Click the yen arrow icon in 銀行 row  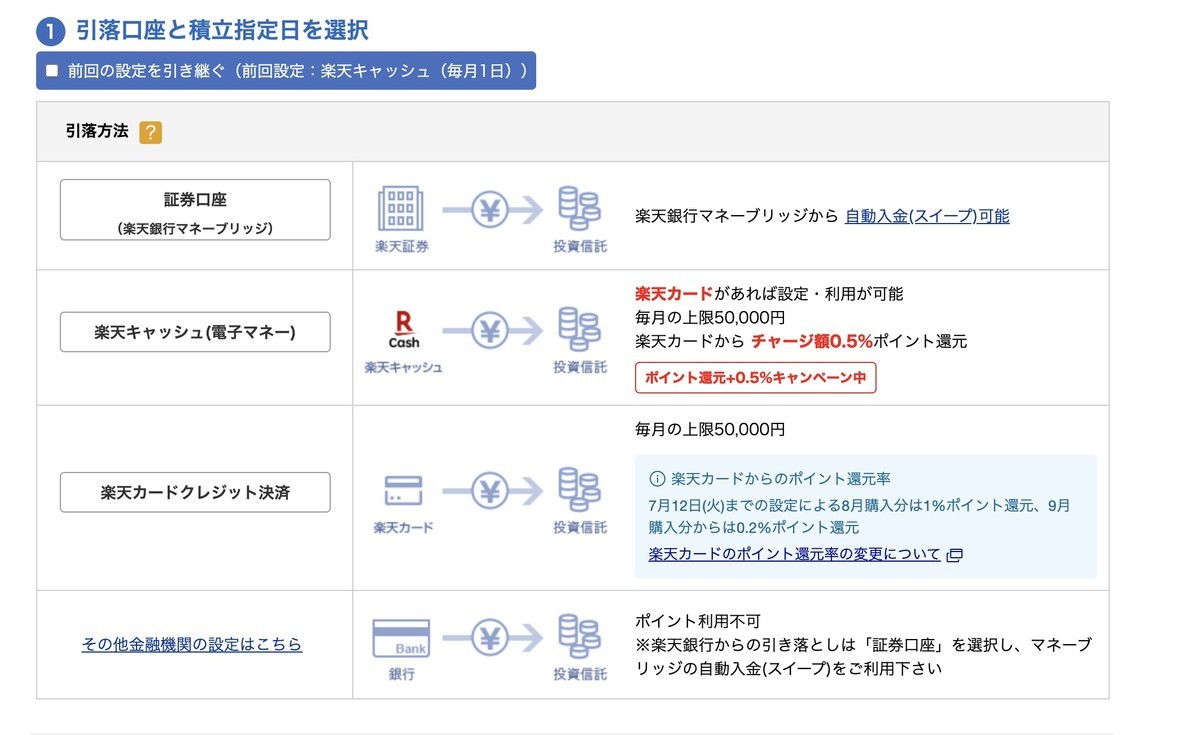[491, 638]
